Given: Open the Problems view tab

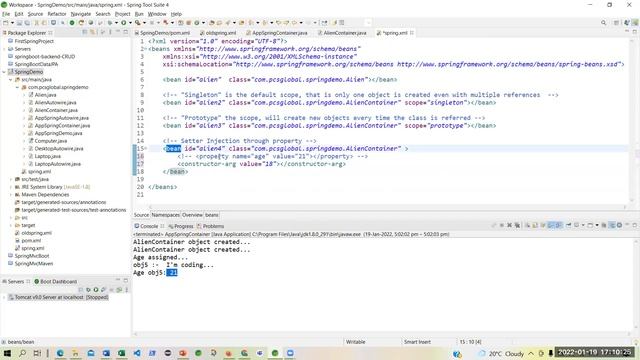Looking at the screenshot, I should [x=210, y=226].
